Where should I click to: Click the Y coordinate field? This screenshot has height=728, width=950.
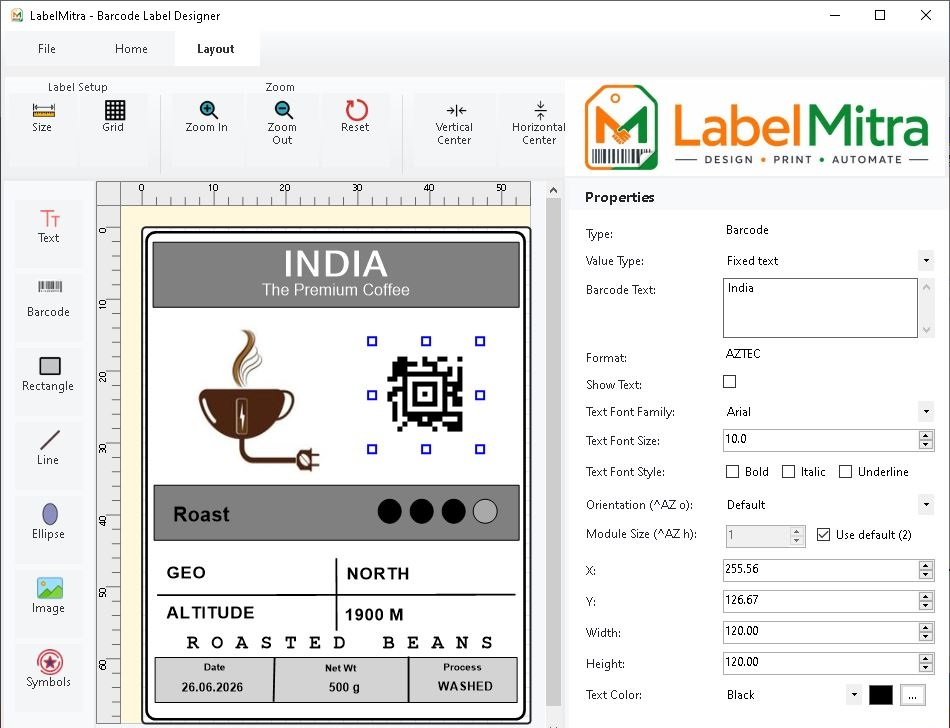[820, 600]
